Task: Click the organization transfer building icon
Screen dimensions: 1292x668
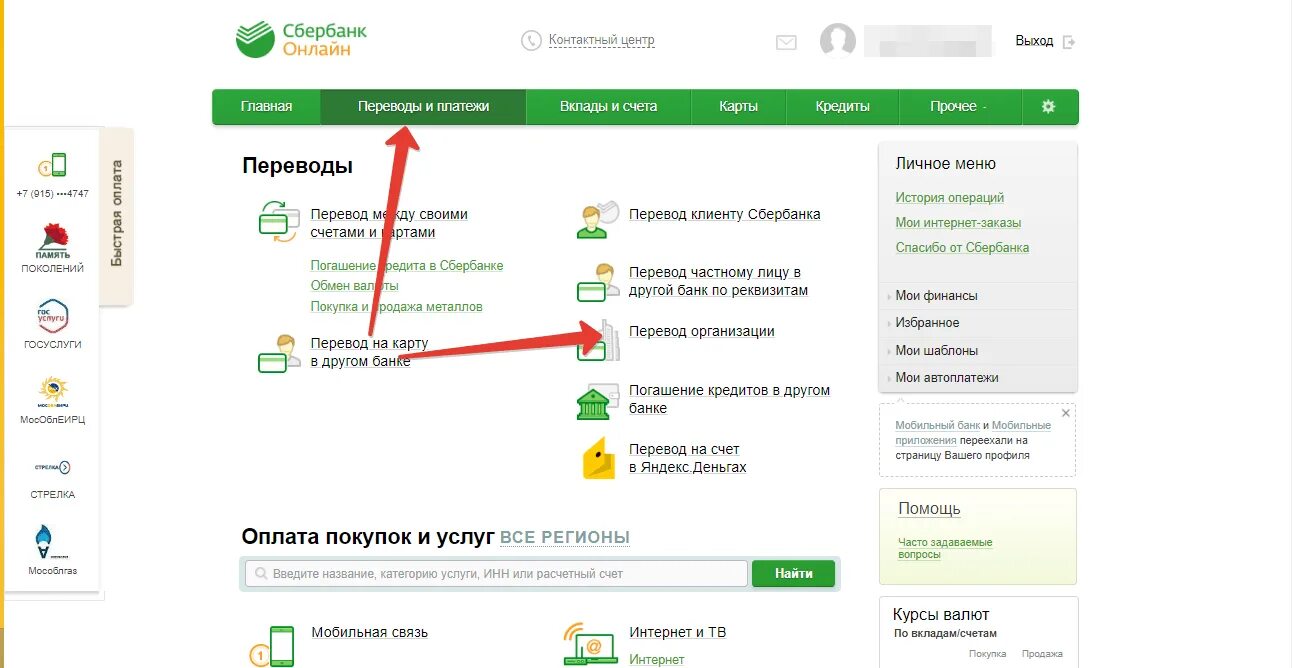Action: pyautogui.click(x=598, y=341)
